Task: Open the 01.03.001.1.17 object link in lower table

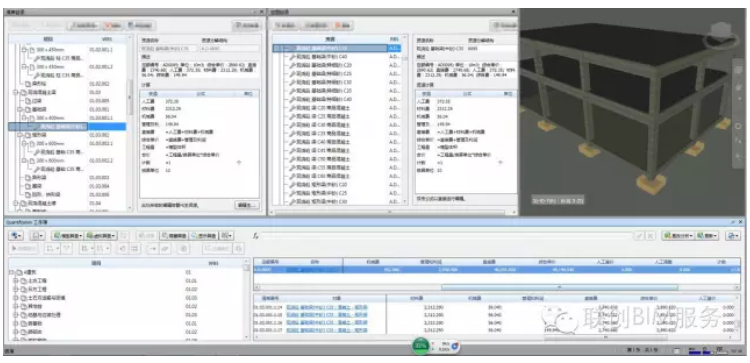Action: click(x=327, y=330)
